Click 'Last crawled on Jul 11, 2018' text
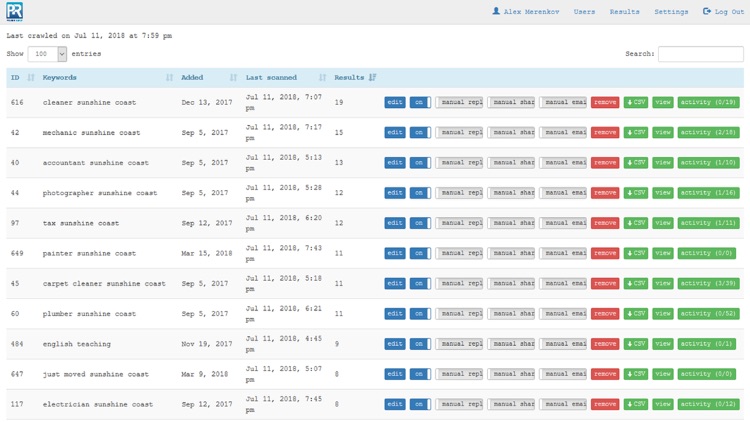The width and height of the screenshot is (750, 422). tap(66, 36)
